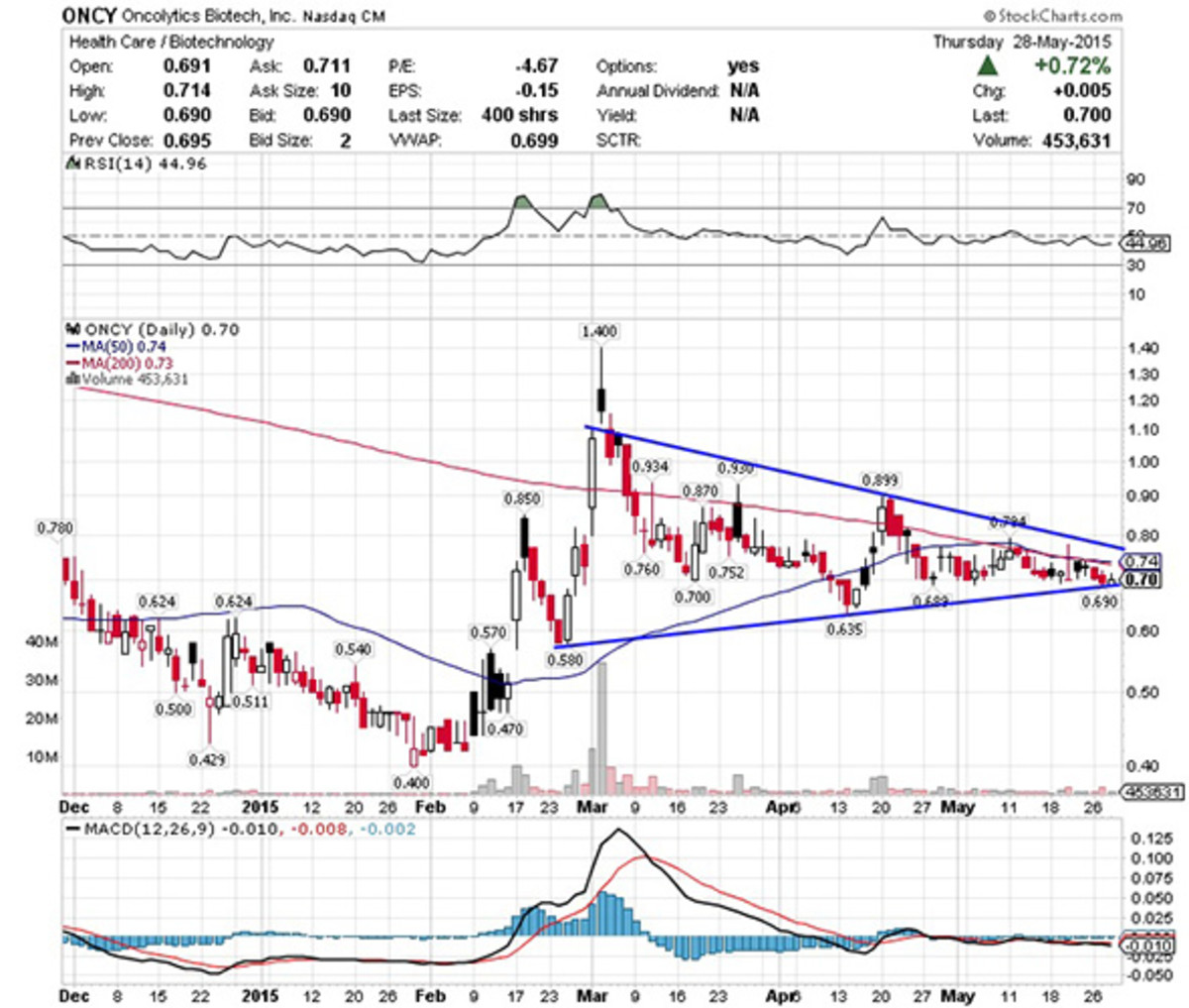Click the bar icon before the Volume legend
Image resolution: width=1189 pixels, height=1008 pixels.
click(x=72, y=379)
